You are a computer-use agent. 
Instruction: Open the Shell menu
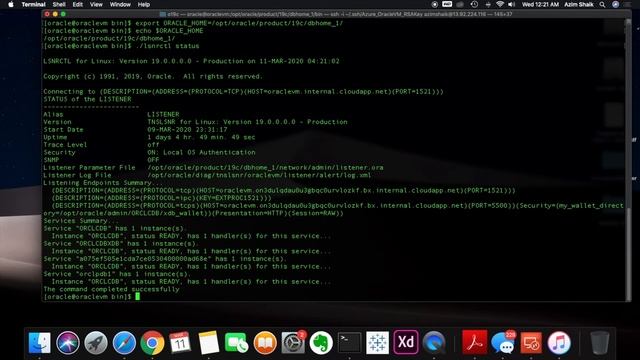click(x=59, y=4)
